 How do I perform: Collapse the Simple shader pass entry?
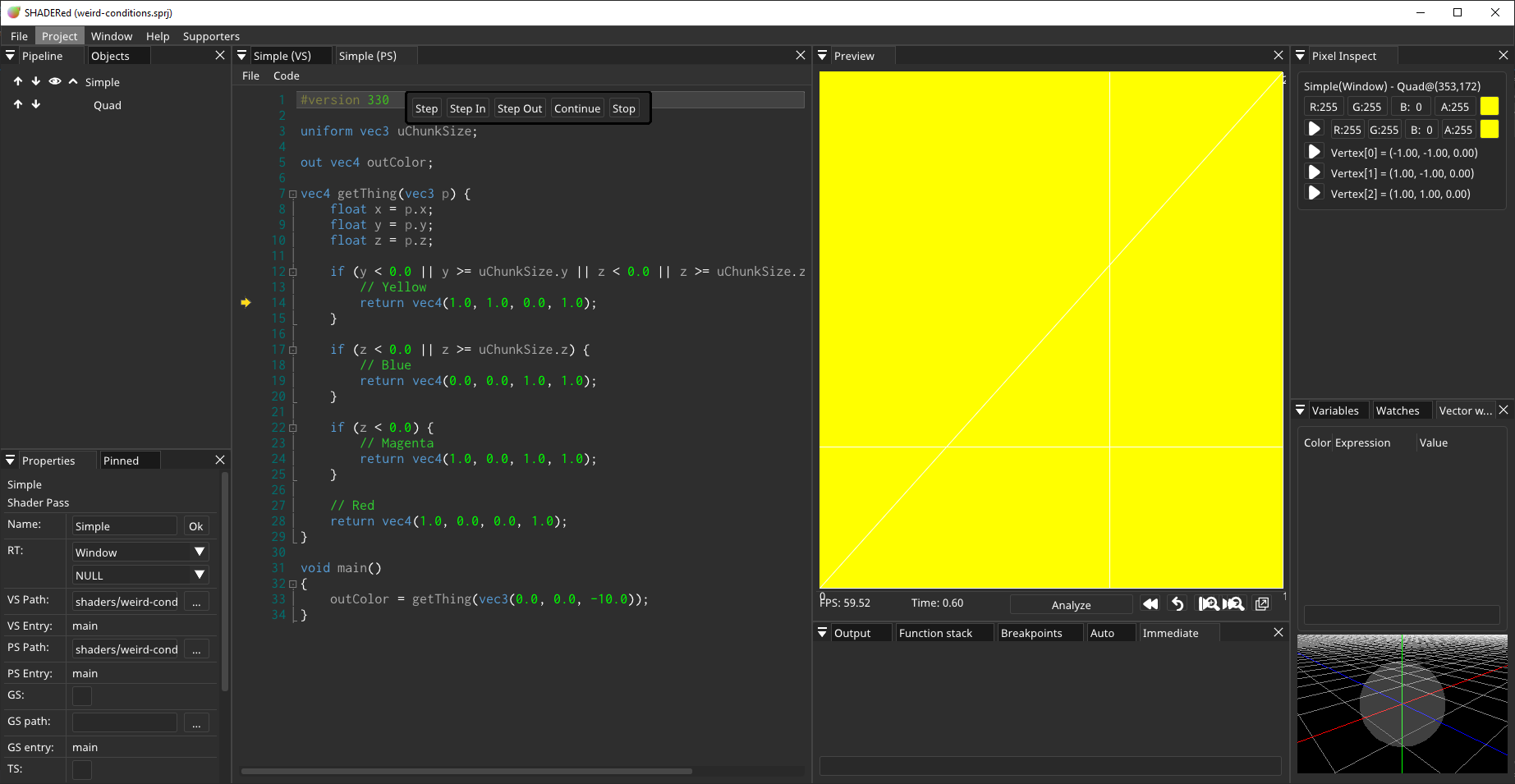[x=73, y=81]
